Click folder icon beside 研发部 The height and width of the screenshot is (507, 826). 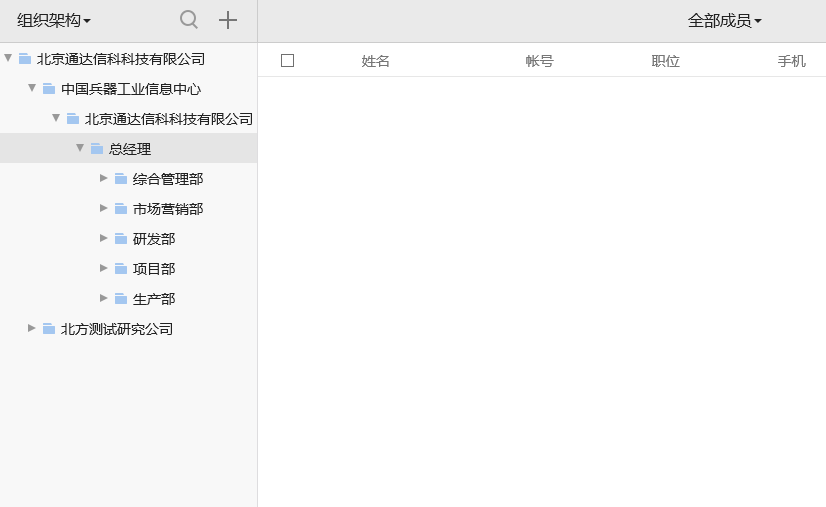click(x=121, y=239)
